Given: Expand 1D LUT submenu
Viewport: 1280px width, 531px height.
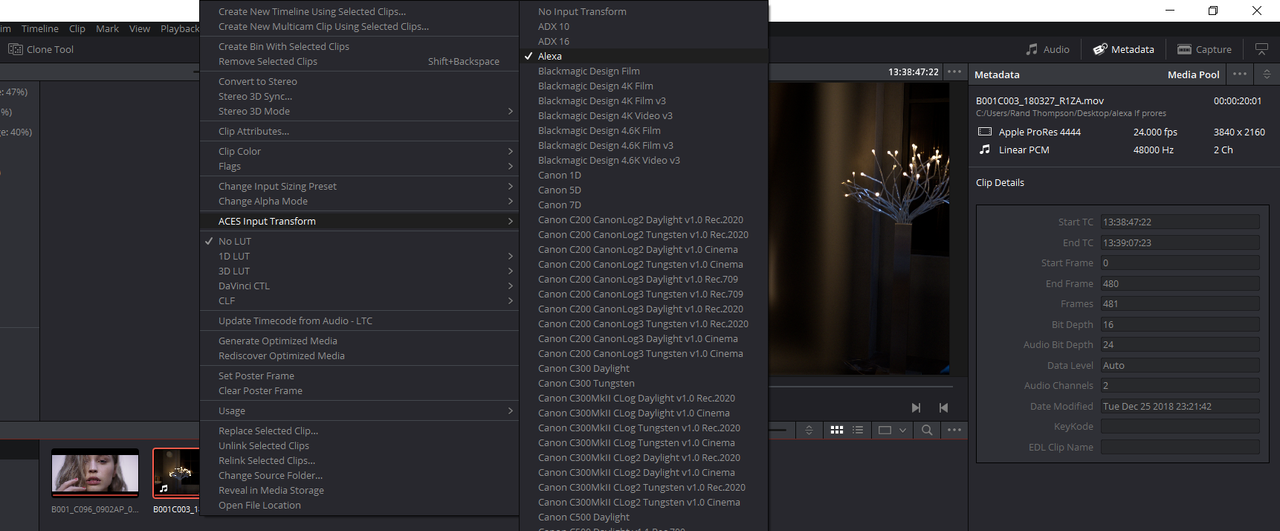Looking at the screenshot, I should click(360, 256).
